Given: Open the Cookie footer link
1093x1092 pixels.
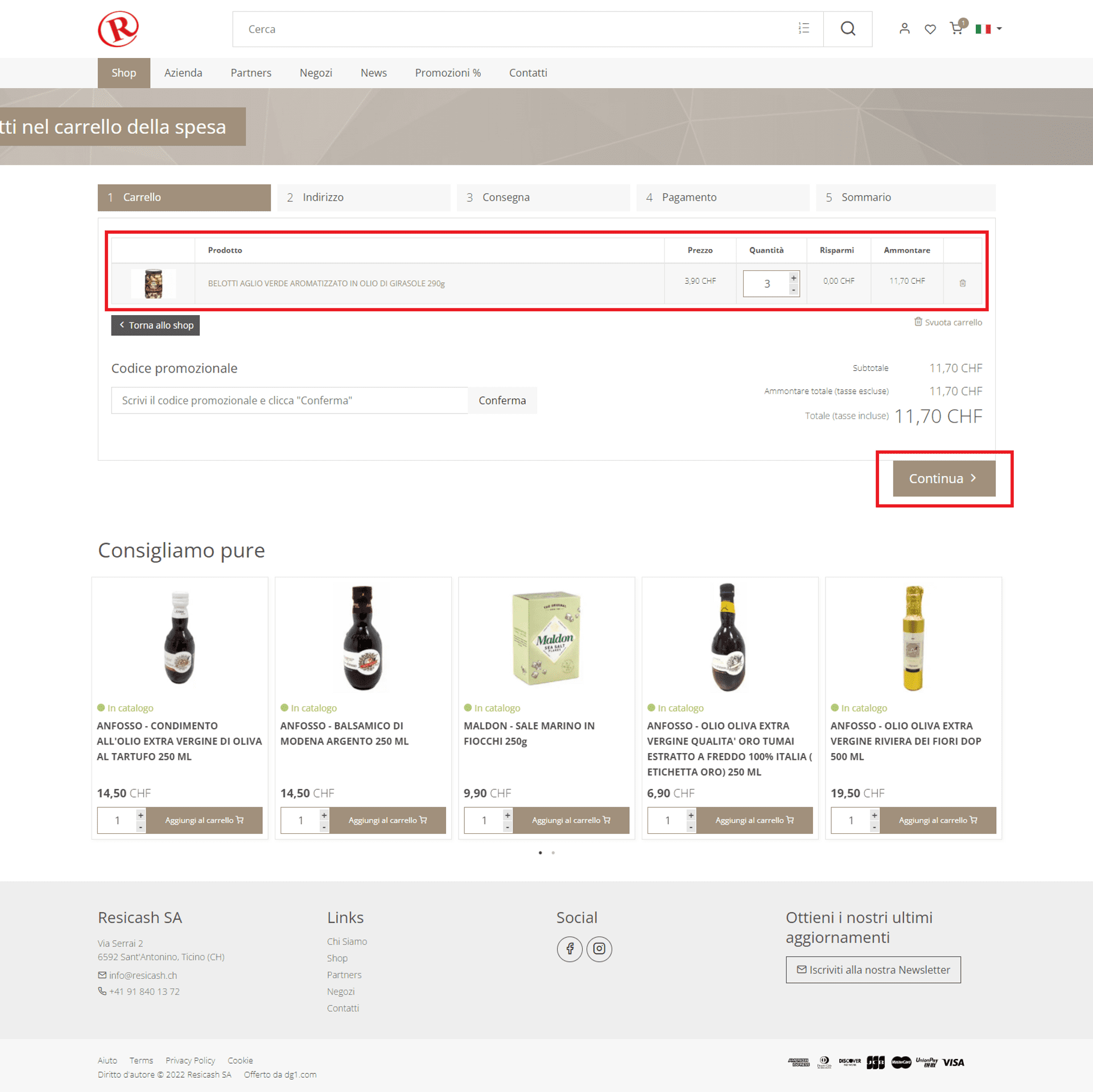Looking at the screenshot, I should (x=240, y=1060).
